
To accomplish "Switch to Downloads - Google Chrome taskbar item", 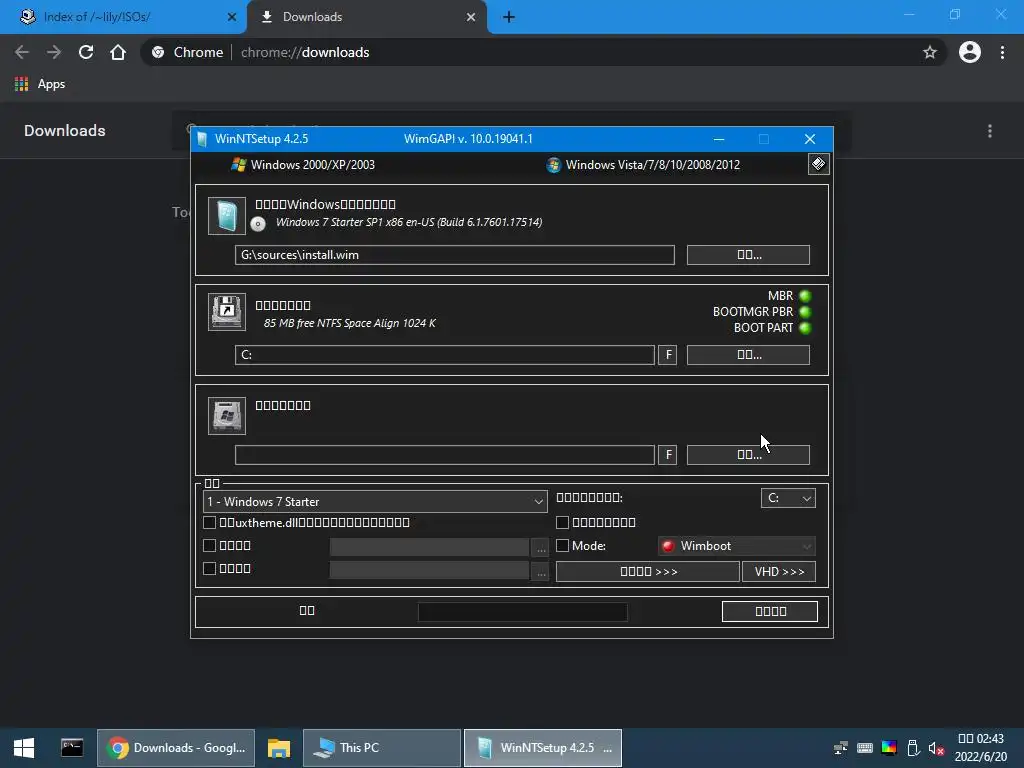I will [176, 748].
